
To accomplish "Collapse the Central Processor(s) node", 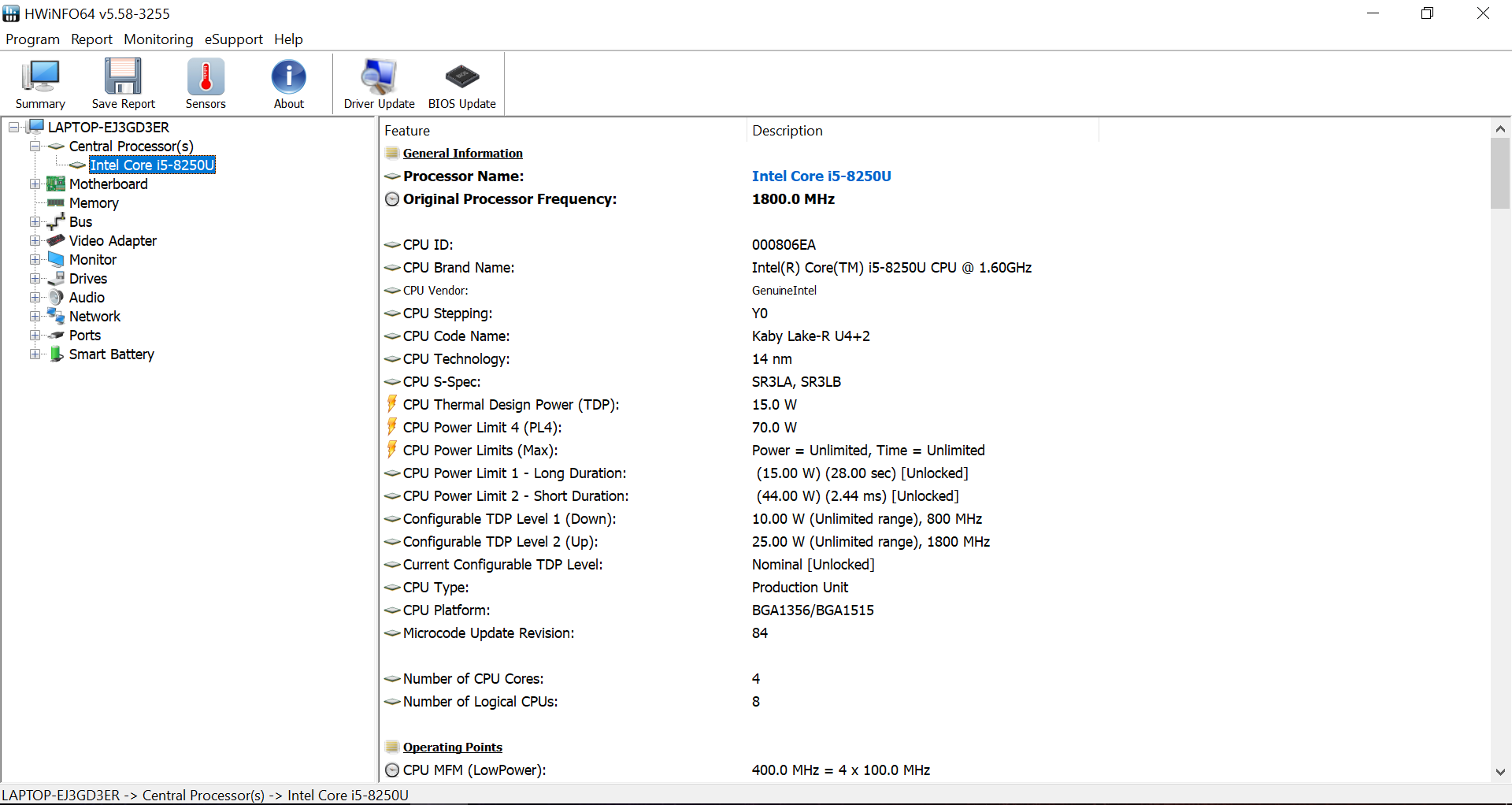I will tap(35, 146).
